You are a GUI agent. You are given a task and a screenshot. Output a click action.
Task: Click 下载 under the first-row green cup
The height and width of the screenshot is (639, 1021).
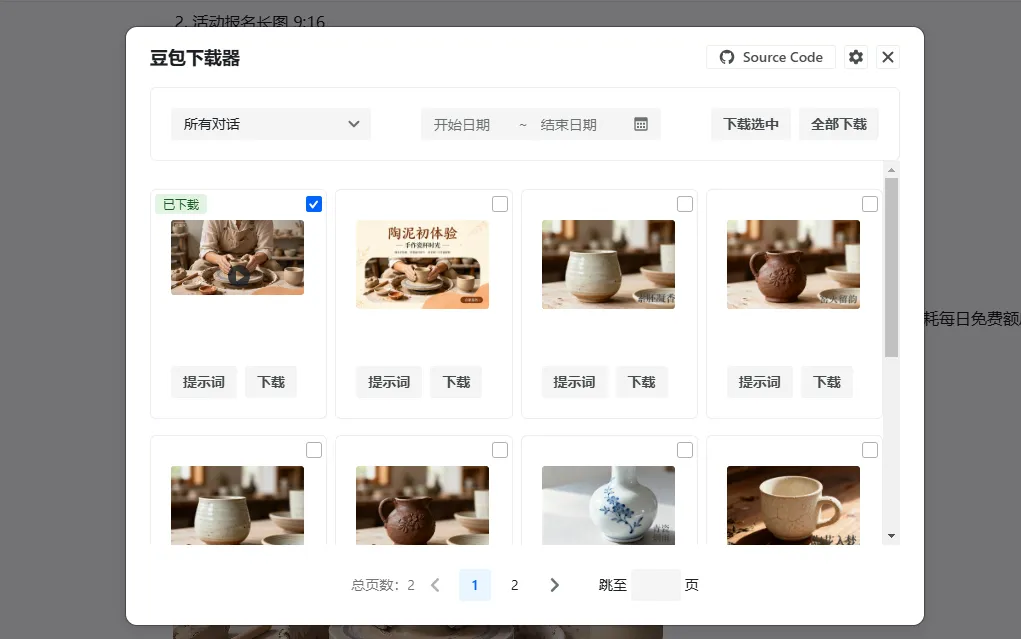pyautogui.click(x=641, y=382)
